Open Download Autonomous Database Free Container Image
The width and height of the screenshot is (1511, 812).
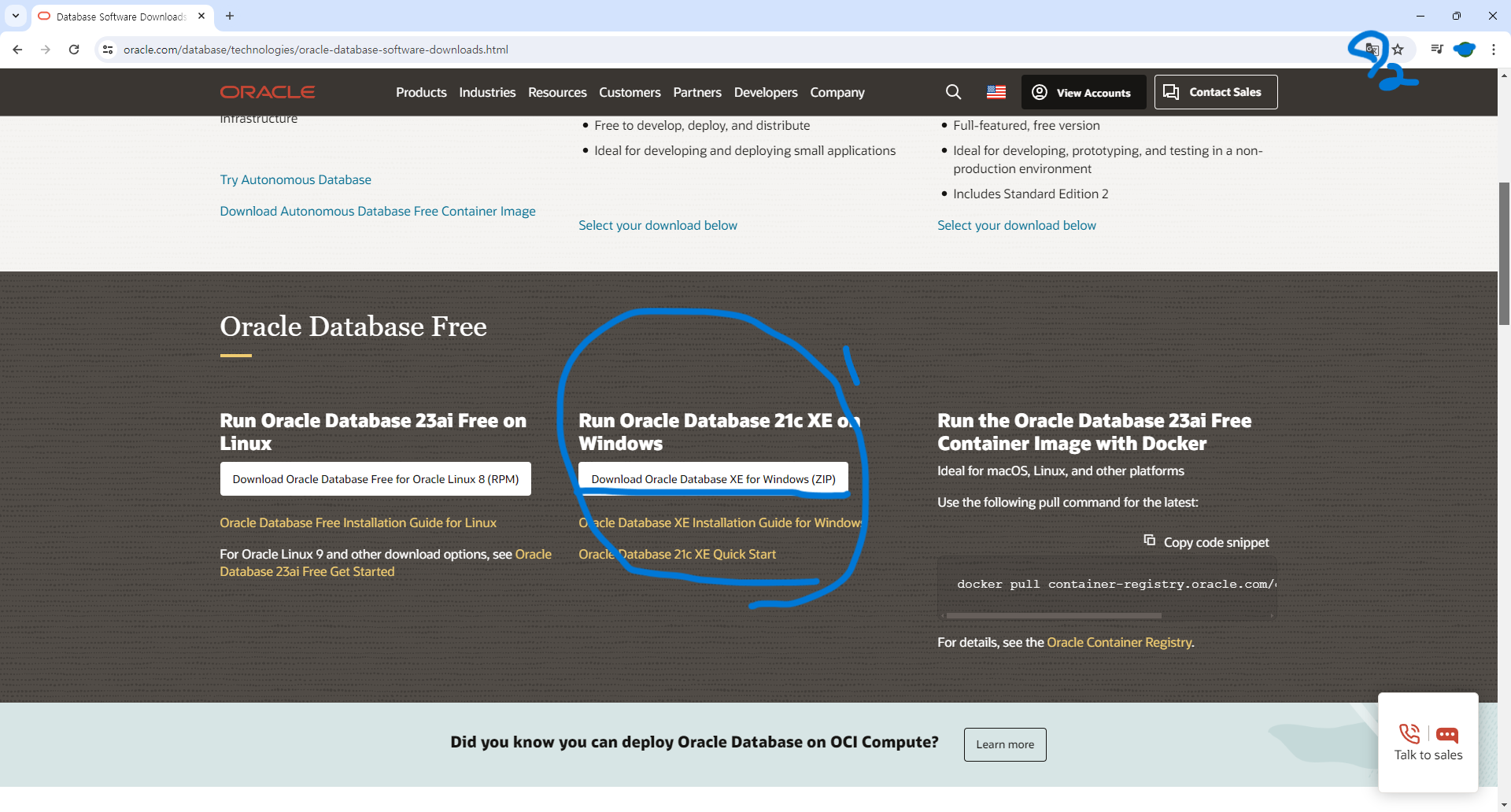click(x=378, y=211)
